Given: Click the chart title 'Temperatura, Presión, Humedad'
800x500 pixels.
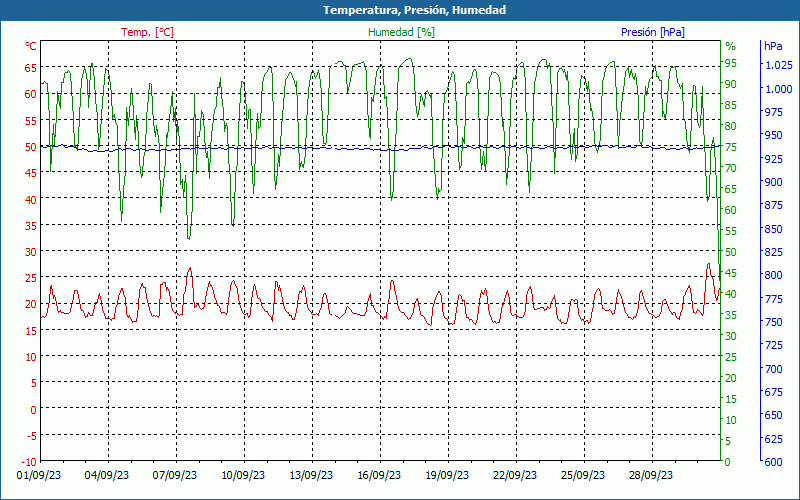Looking at the screenshot, I should [x=414, y=10].
